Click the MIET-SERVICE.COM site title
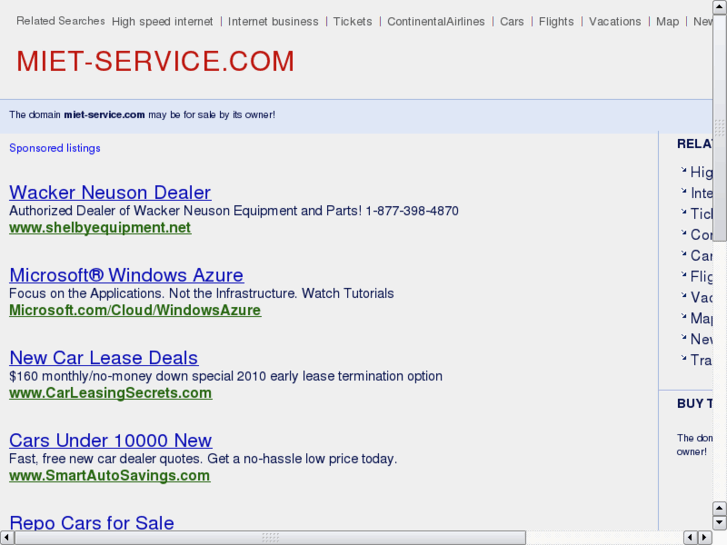 pos(155,61)
